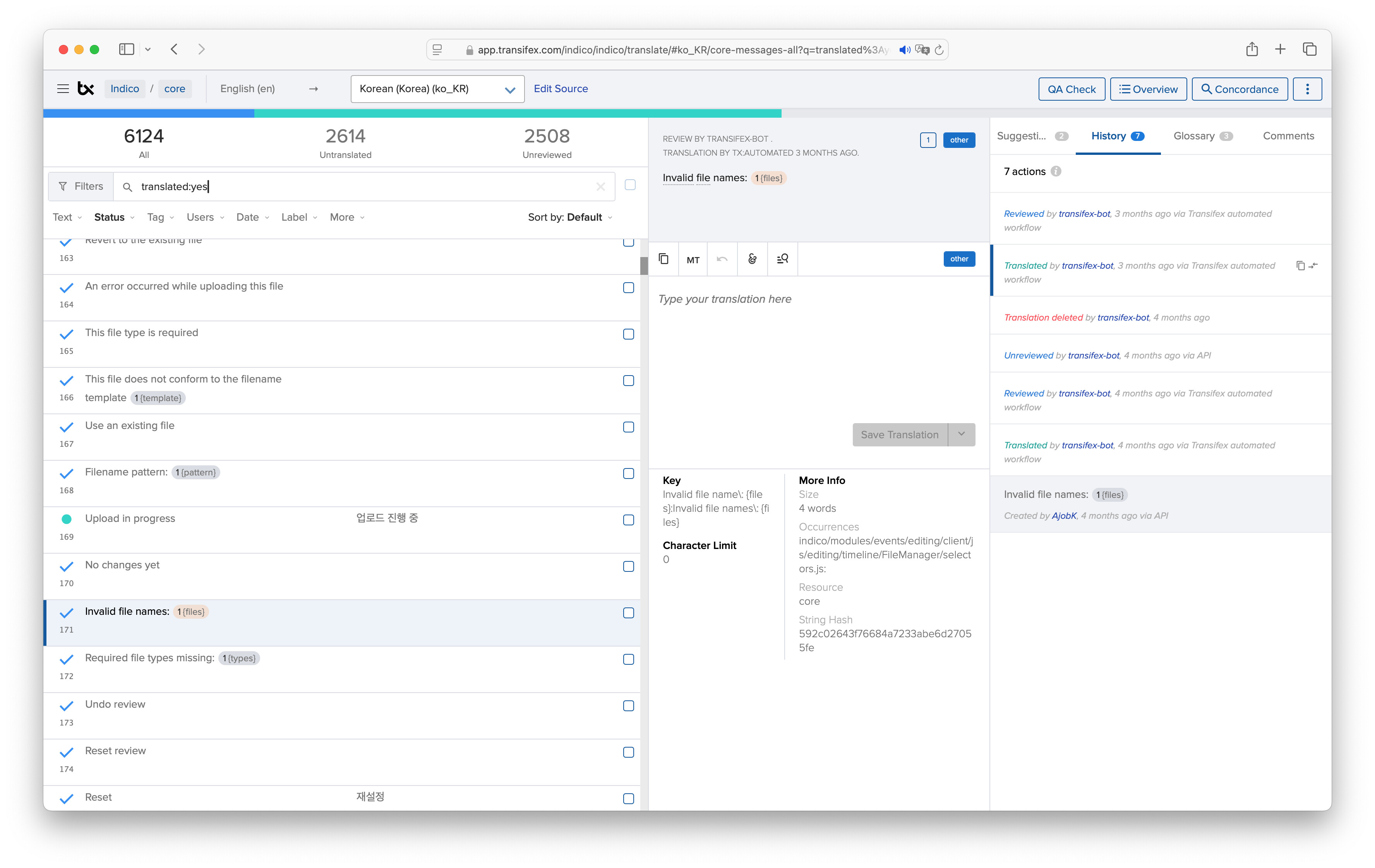Open the Sort by Default menu
The image size is (1375, 868).
[570, 217]
